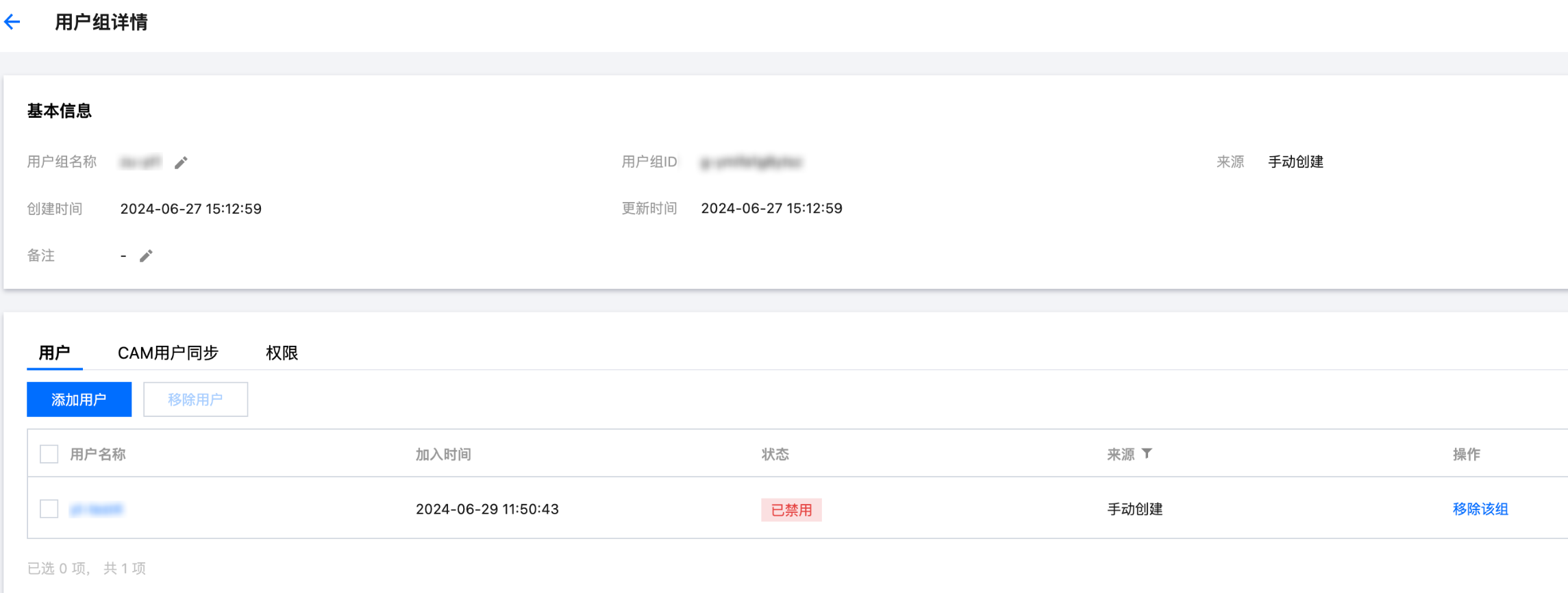Click the red 已禁用 status tag

point(791,509)
